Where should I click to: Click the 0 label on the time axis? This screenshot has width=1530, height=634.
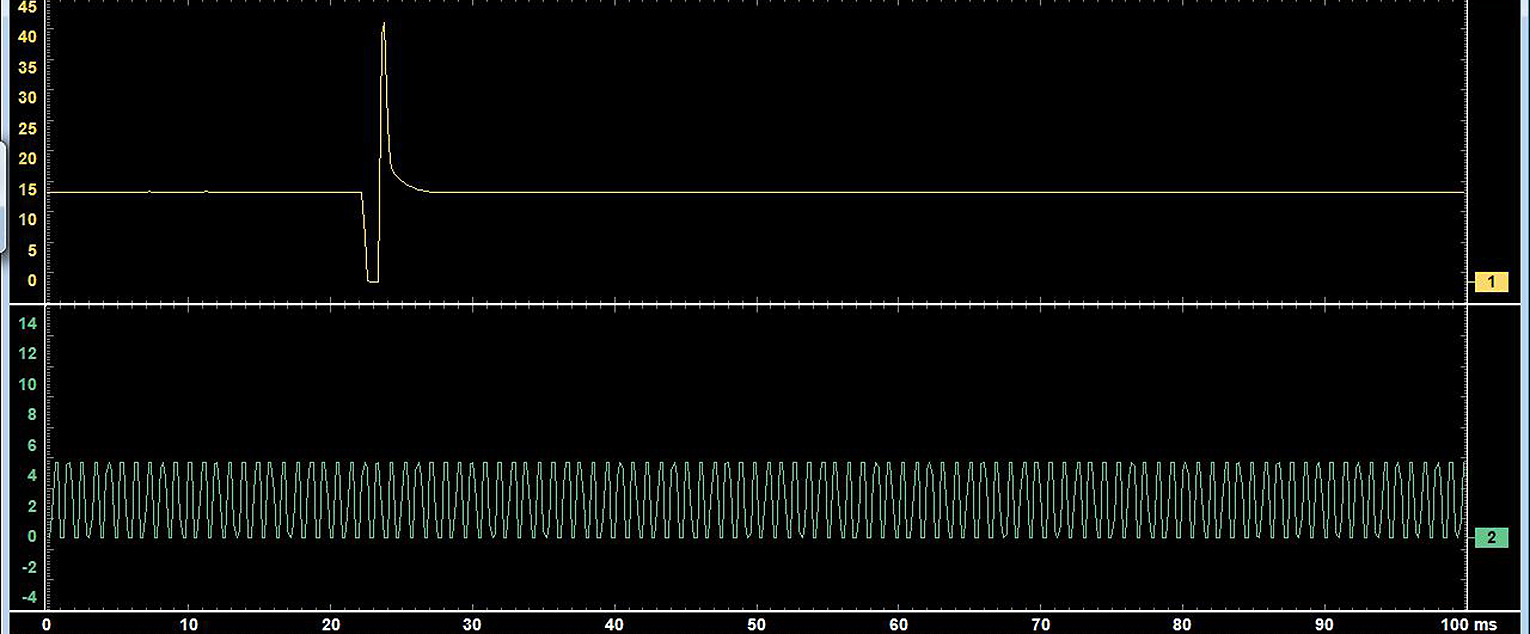click(x=46, y=625)
